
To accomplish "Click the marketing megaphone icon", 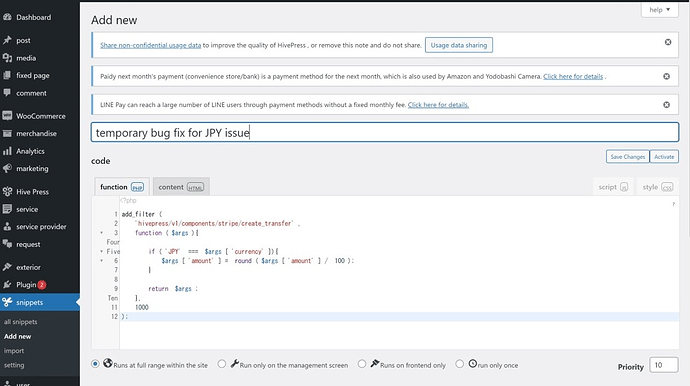I will pyautogui.click(x=7, y=169).
